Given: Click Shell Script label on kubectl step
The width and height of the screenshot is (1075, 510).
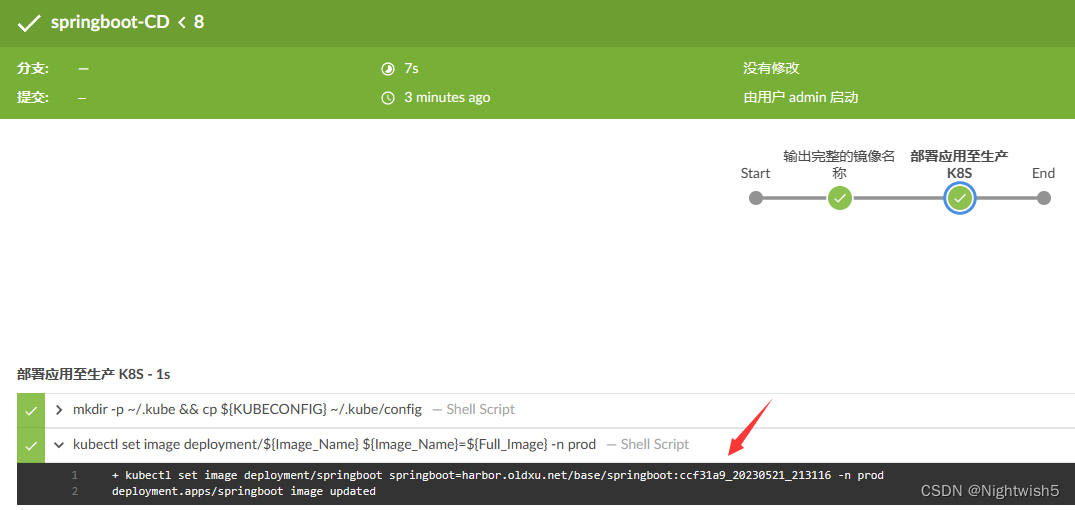Looking at the screenshot, I should click(655, 445).
